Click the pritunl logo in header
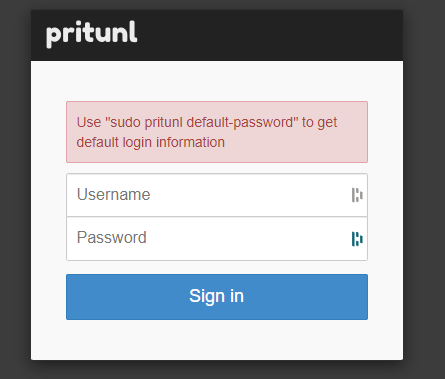The image size is (445, 379). coord(92,34)
